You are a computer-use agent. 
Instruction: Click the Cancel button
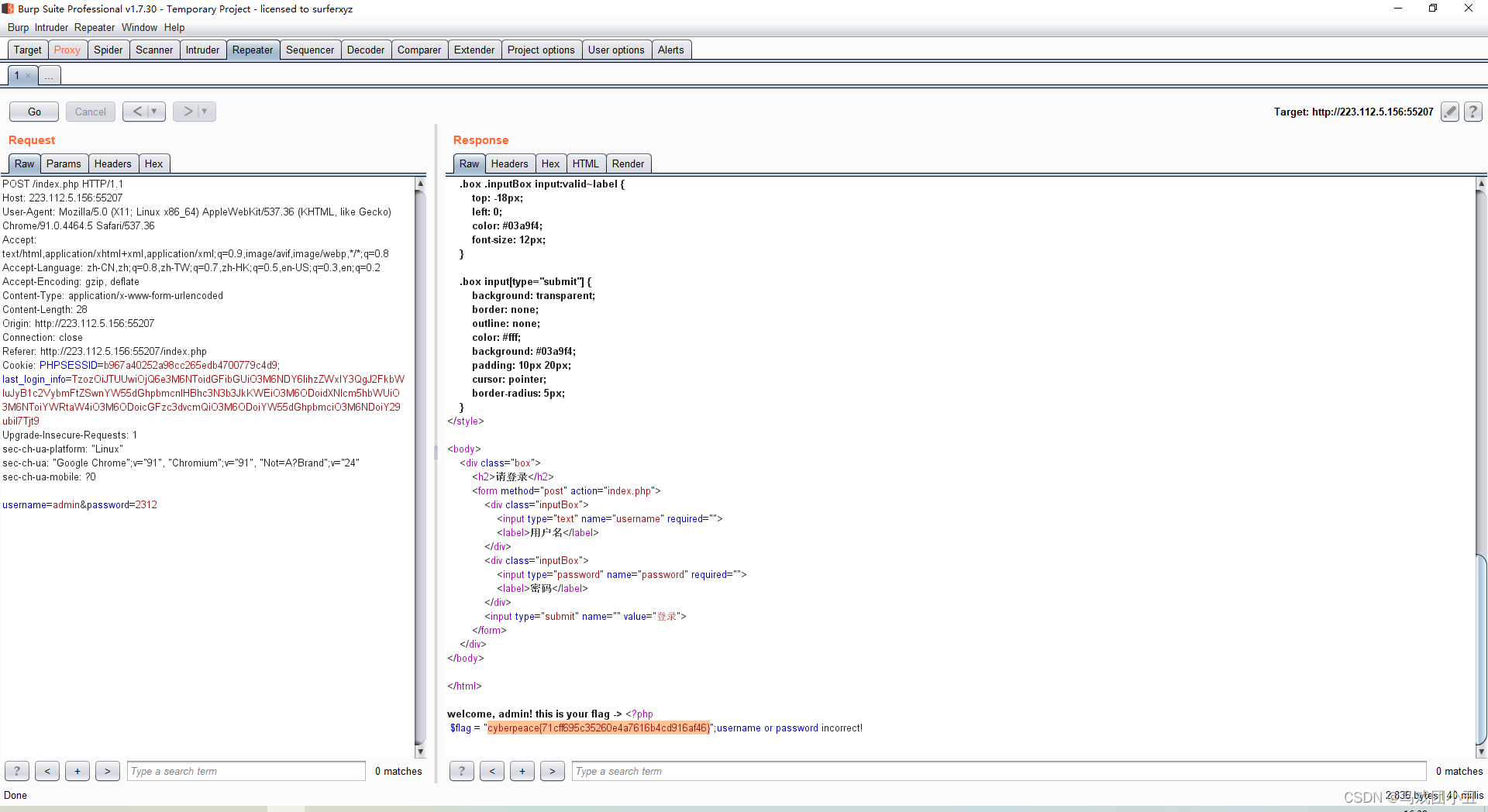tap(91, 112)
